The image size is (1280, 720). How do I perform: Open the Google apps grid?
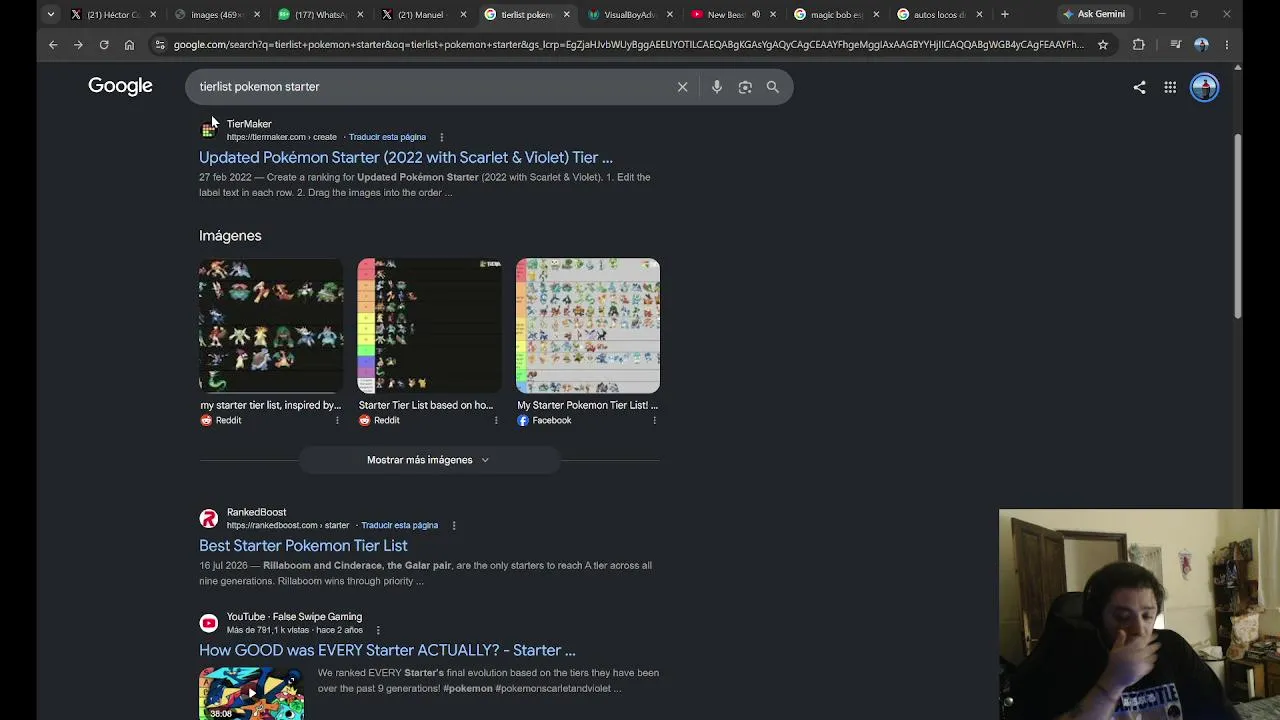pos(1170,87)
